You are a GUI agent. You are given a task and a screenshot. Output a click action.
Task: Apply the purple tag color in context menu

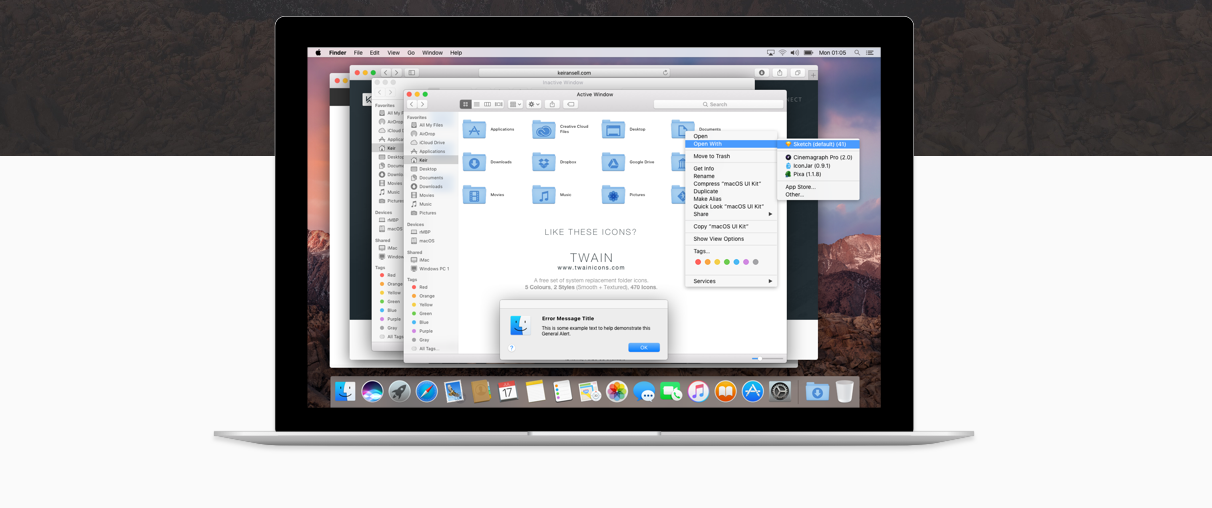(x=746, y=262)
